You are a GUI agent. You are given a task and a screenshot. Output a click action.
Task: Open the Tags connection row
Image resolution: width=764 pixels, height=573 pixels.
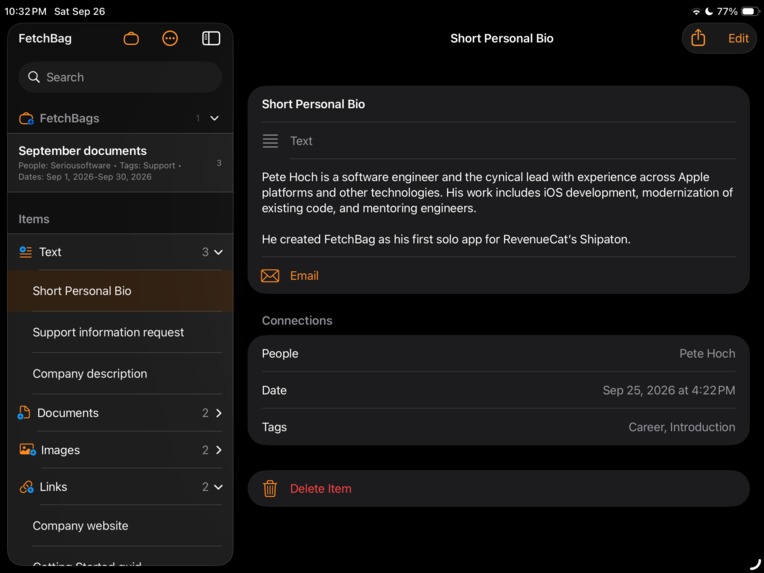(498, 427)
